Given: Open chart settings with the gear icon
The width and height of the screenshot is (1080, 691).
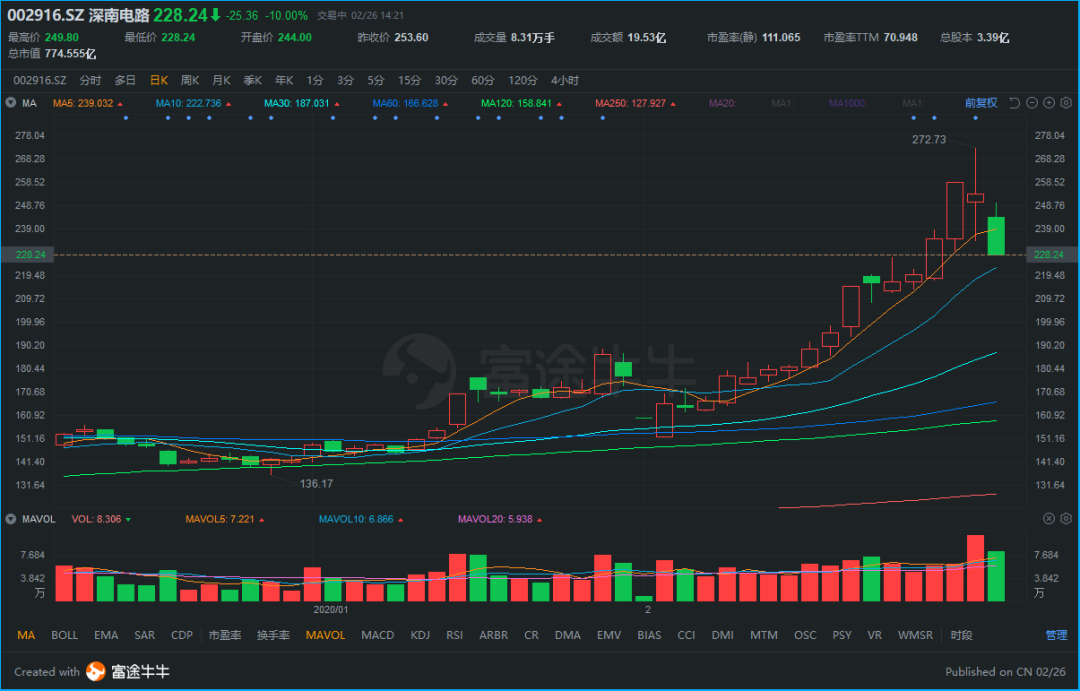Looking at the screenshot, I should tap(1066, 102).
